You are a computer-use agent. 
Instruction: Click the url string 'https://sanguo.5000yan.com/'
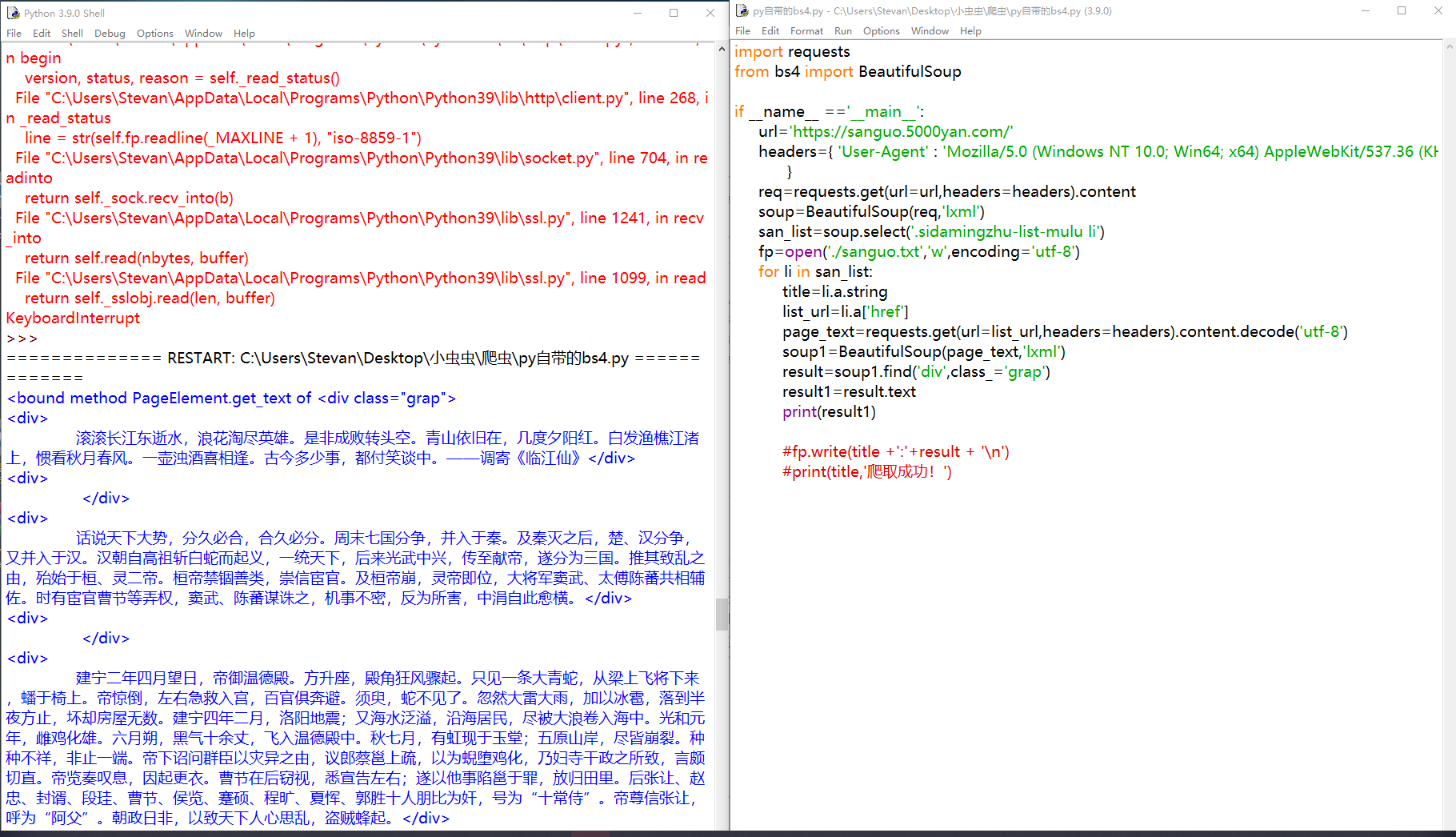(901, 131)
